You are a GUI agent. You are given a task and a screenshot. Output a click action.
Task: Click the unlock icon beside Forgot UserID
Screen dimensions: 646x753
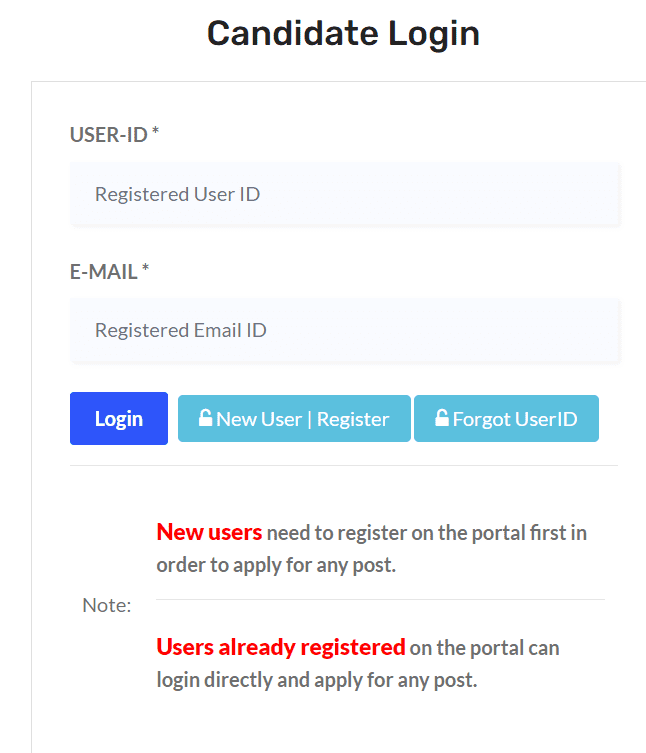pos(441,418)
